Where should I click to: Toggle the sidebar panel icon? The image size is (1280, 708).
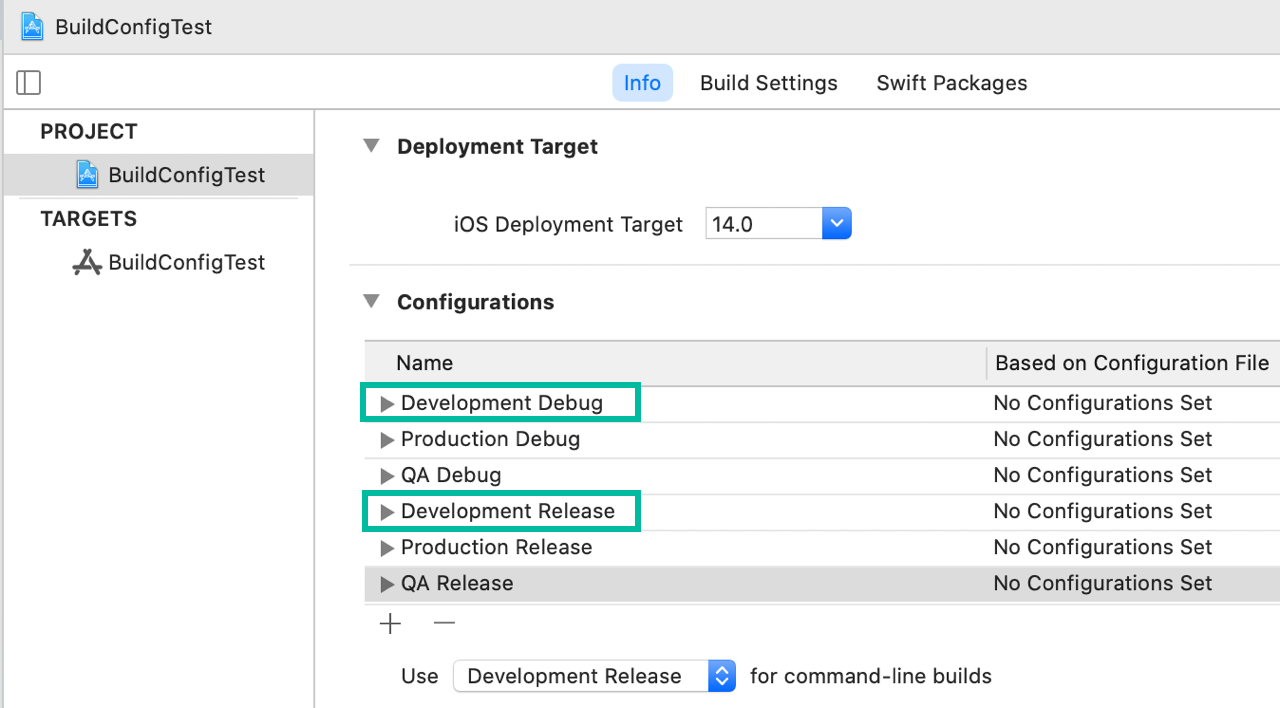tap(29, 83)
